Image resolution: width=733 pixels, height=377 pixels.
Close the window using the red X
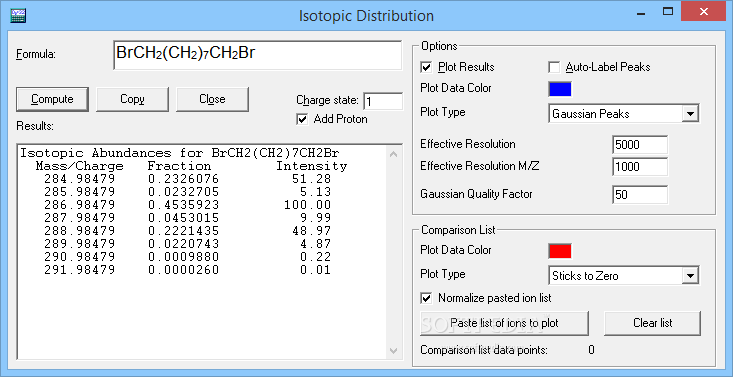click(x=704, y=12)
